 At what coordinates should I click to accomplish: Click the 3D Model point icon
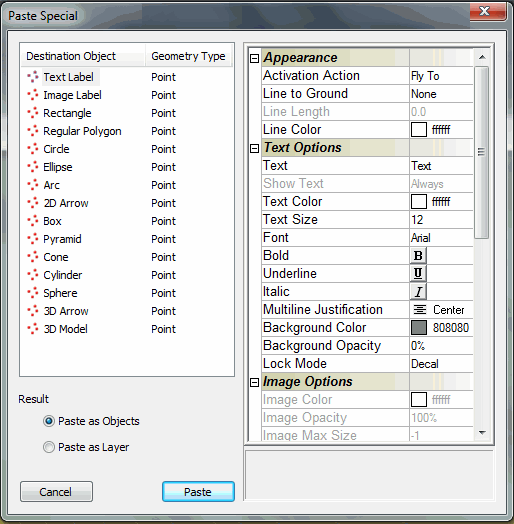pyautogui.click(x=33, y=329)
